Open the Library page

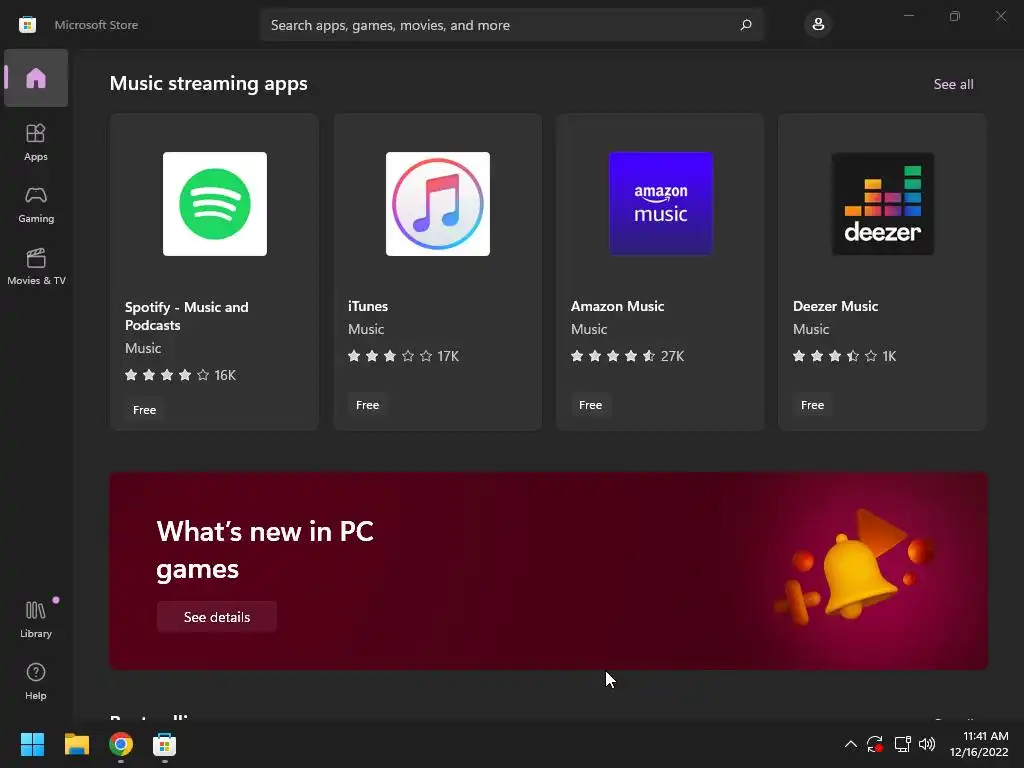point(36,619)
